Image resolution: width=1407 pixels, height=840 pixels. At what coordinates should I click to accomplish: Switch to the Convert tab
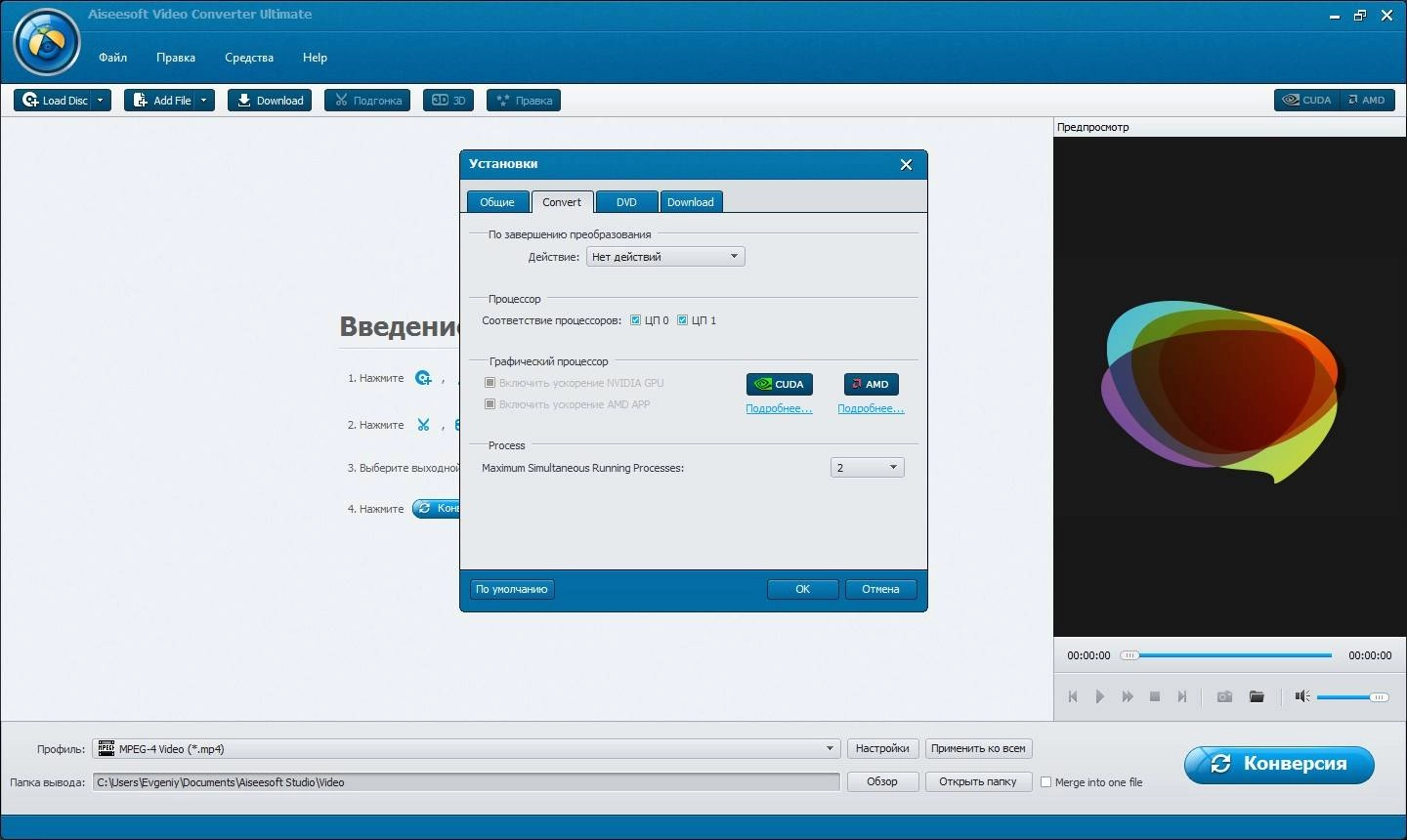(x=562, y=201)
